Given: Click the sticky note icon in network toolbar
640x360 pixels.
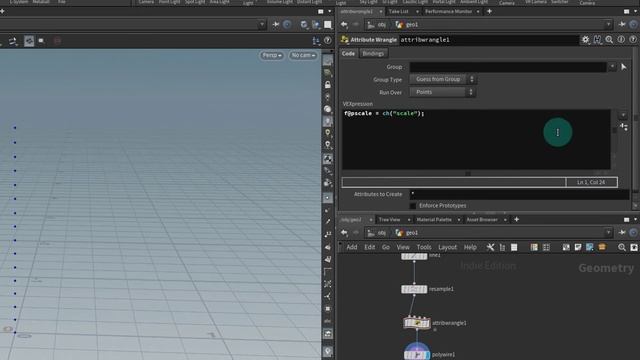Looking at the screenshot, I should click(x=578, y=247).
